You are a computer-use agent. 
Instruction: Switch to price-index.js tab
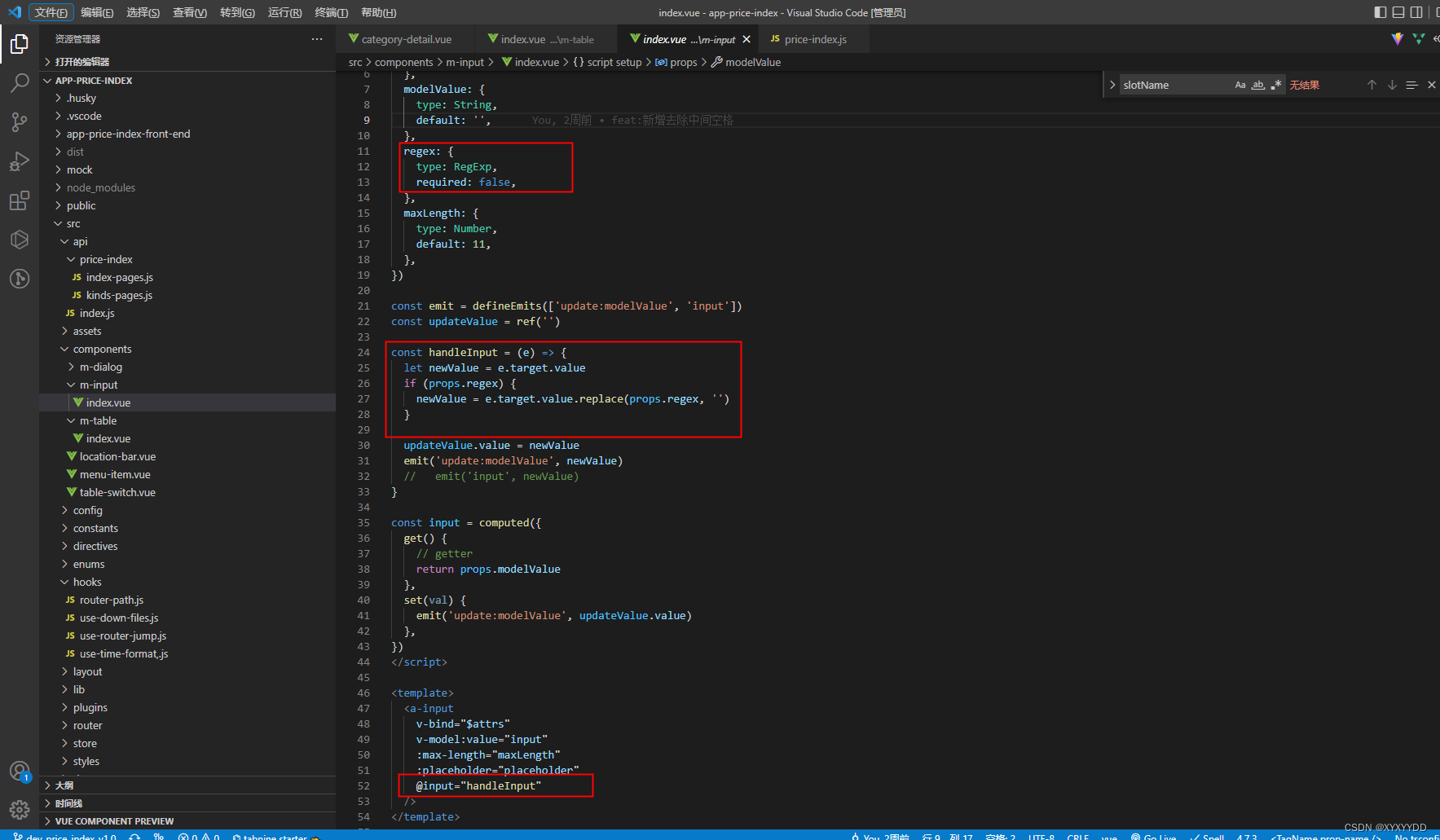[x=814, y=39]
